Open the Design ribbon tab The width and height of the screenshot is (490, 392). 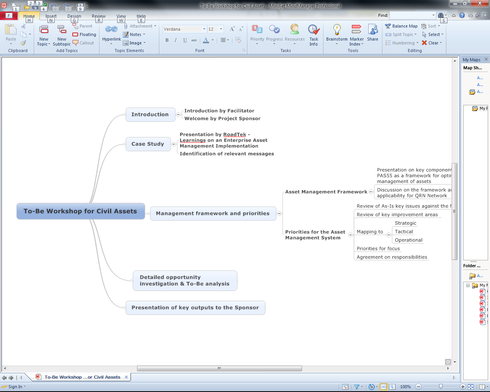pos(74,16)
